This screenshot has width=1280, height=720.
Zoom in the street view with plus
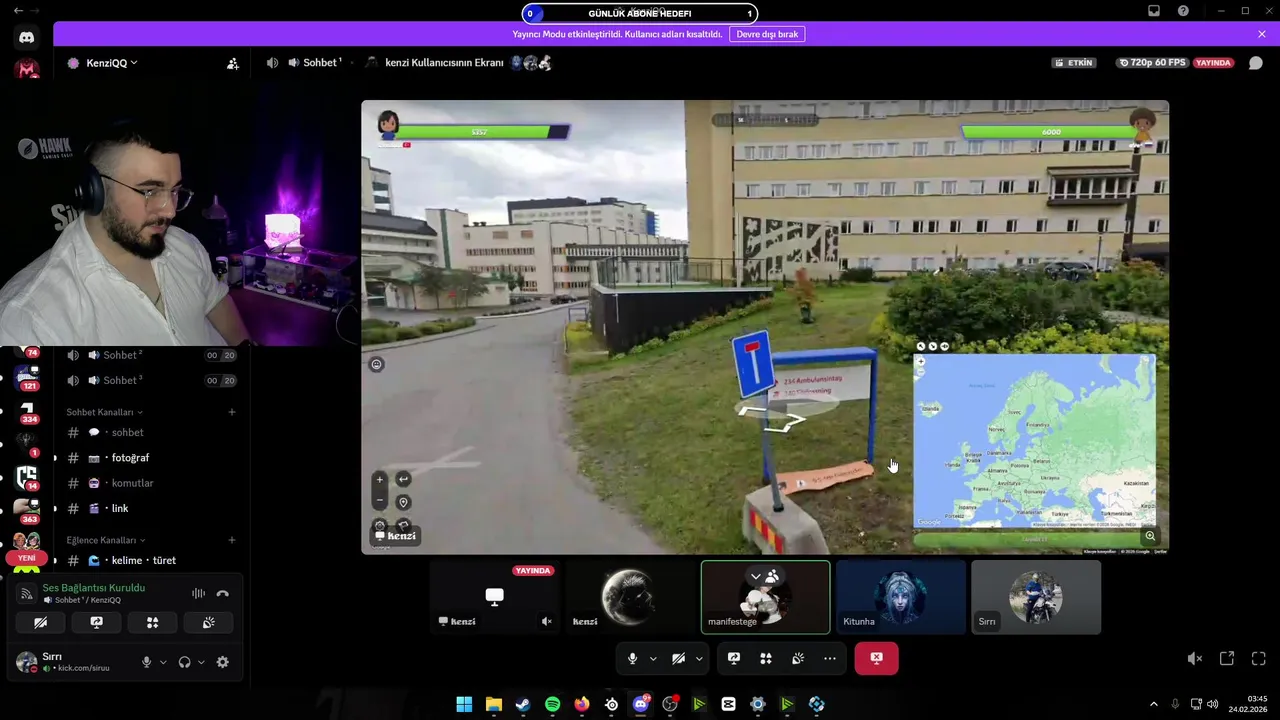pos(379,479)
